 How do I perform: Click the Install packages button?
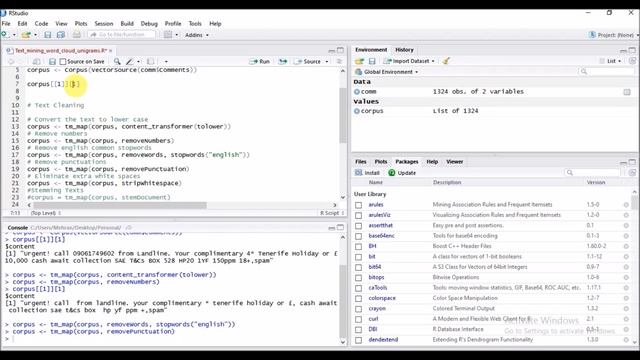[x=367, y=173]
